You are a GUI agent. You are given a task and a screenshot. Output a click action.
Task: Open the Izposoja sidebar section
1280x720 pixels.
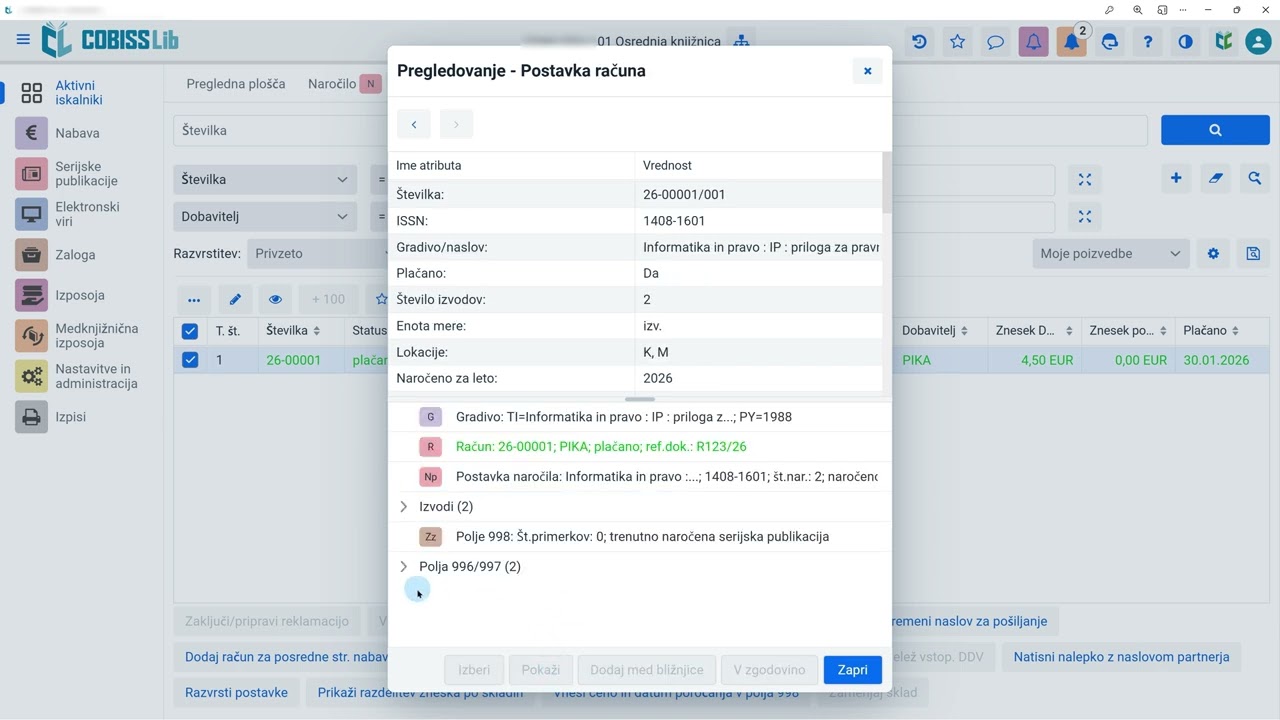coord(82,295)
